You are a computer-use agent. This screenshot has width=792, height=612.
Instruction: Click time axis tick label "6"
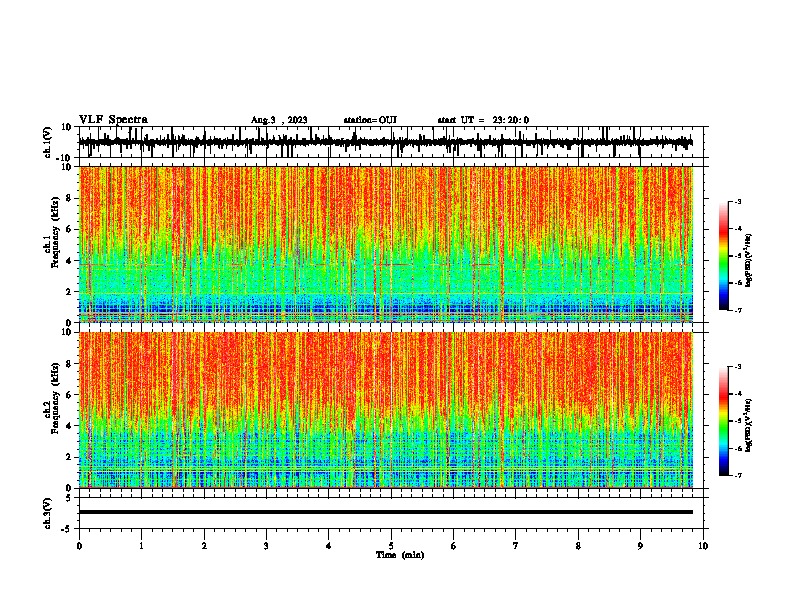454,546
